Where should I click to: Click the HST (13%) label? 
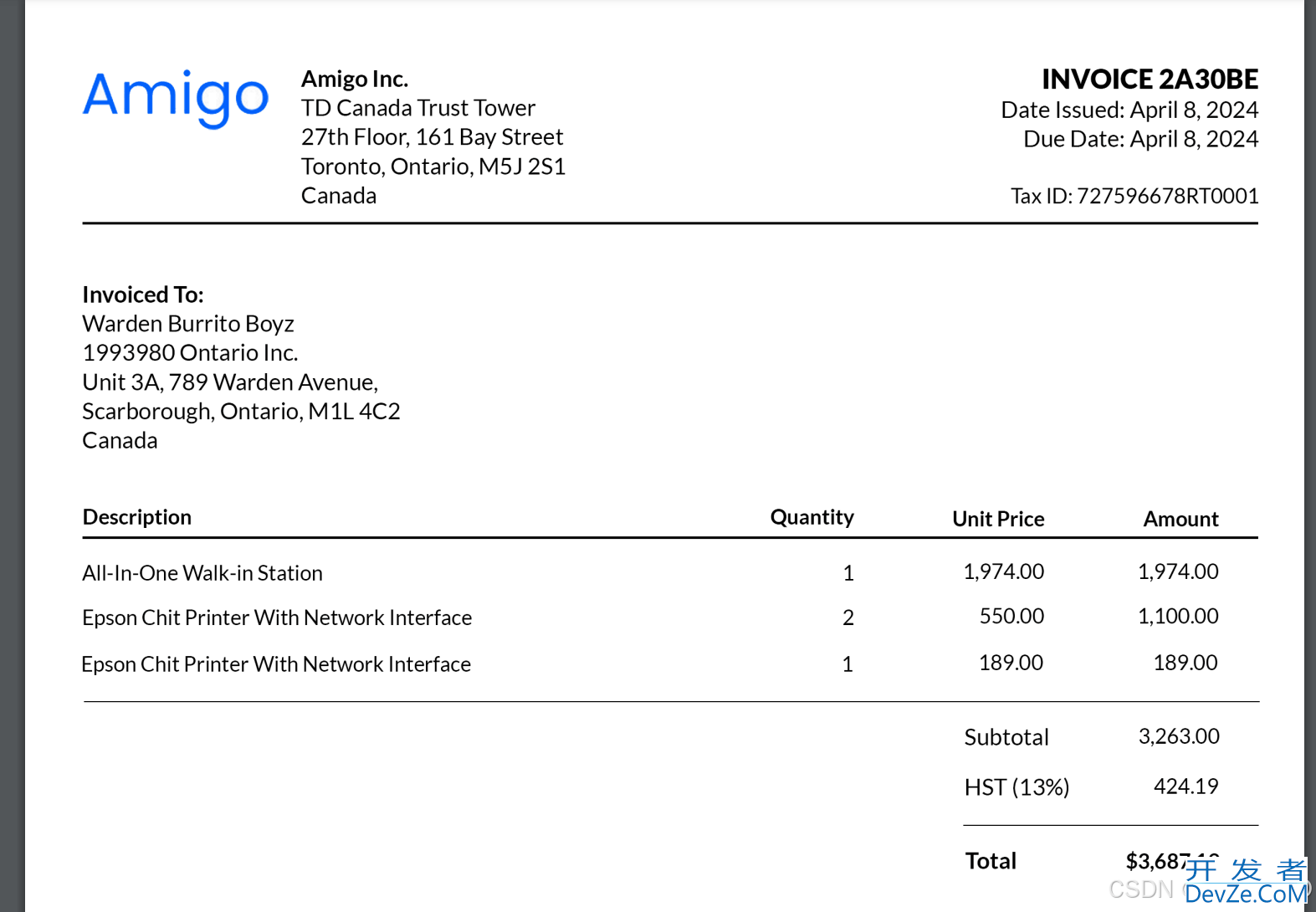[x=1016, y=787]
